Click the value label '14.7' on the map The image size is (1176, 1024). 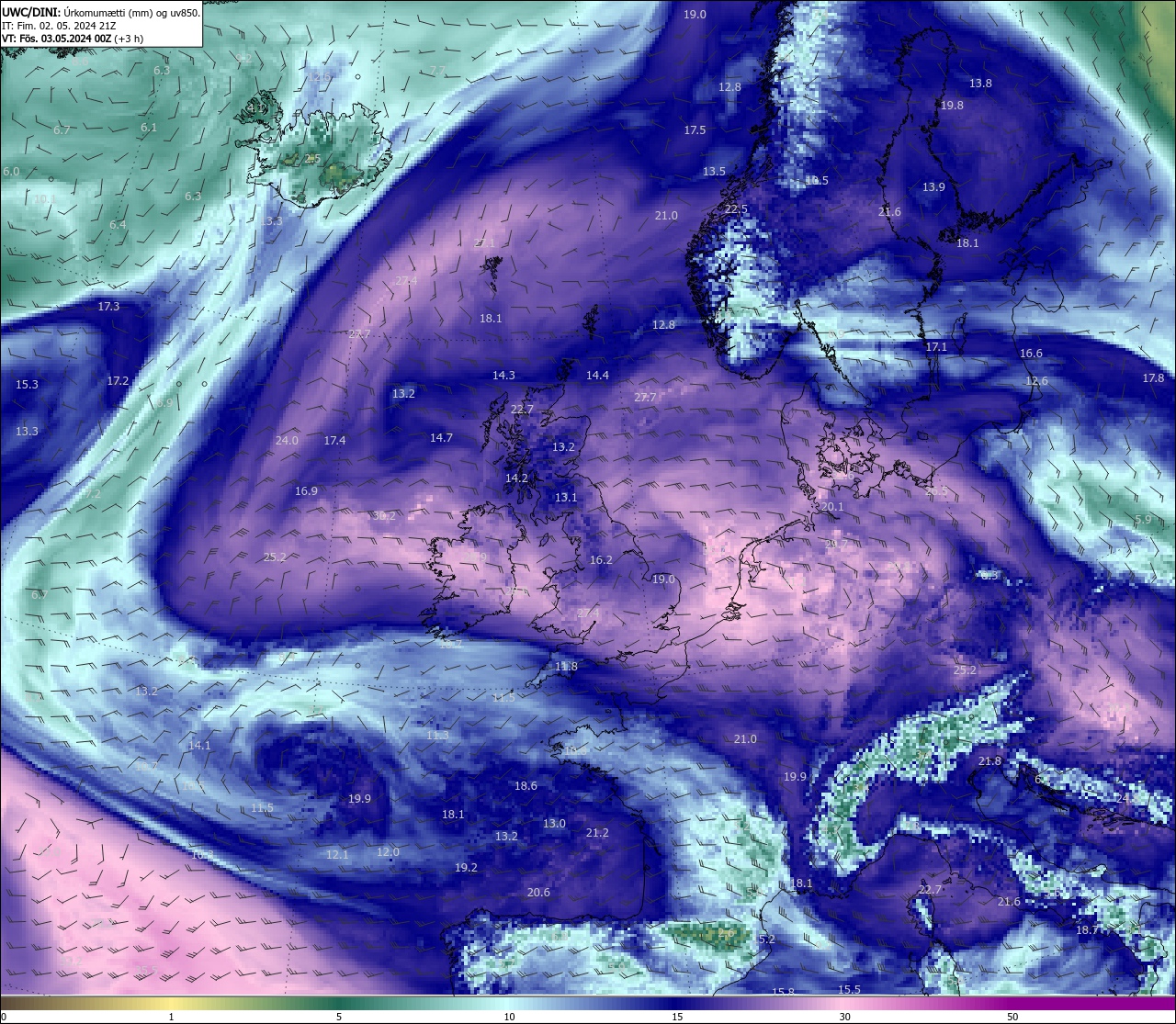click(x=441, y=438)
